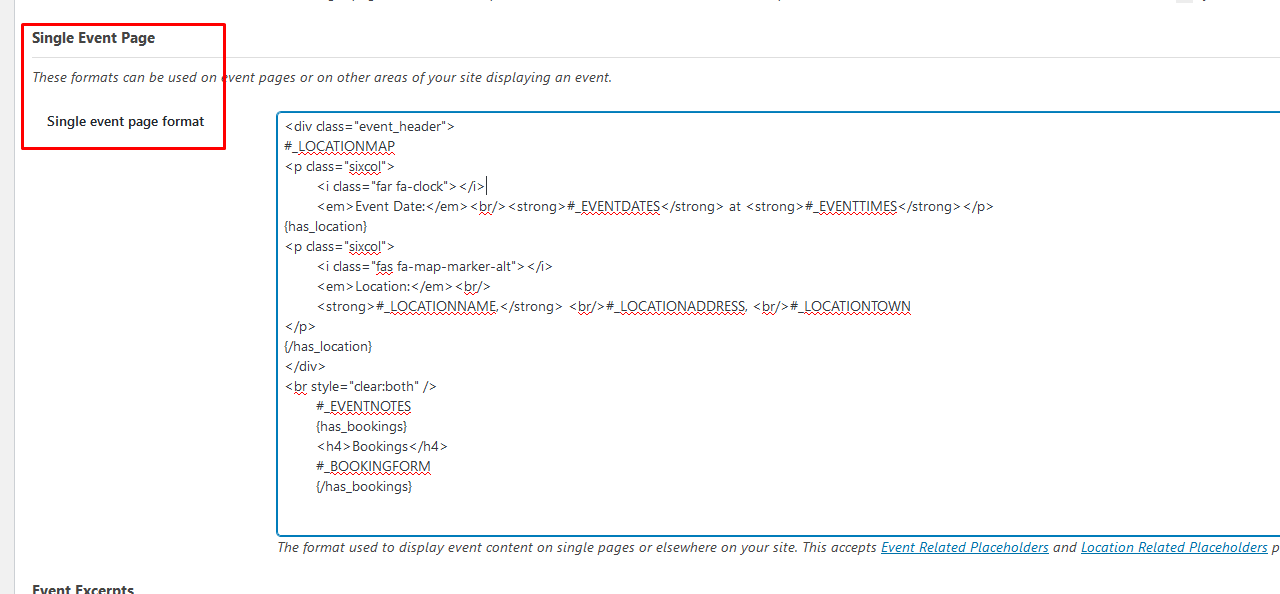Click the #_BOOKINGFORM placeholder text
Viewport: 1280px width, 594px height.
pos(373,467)
